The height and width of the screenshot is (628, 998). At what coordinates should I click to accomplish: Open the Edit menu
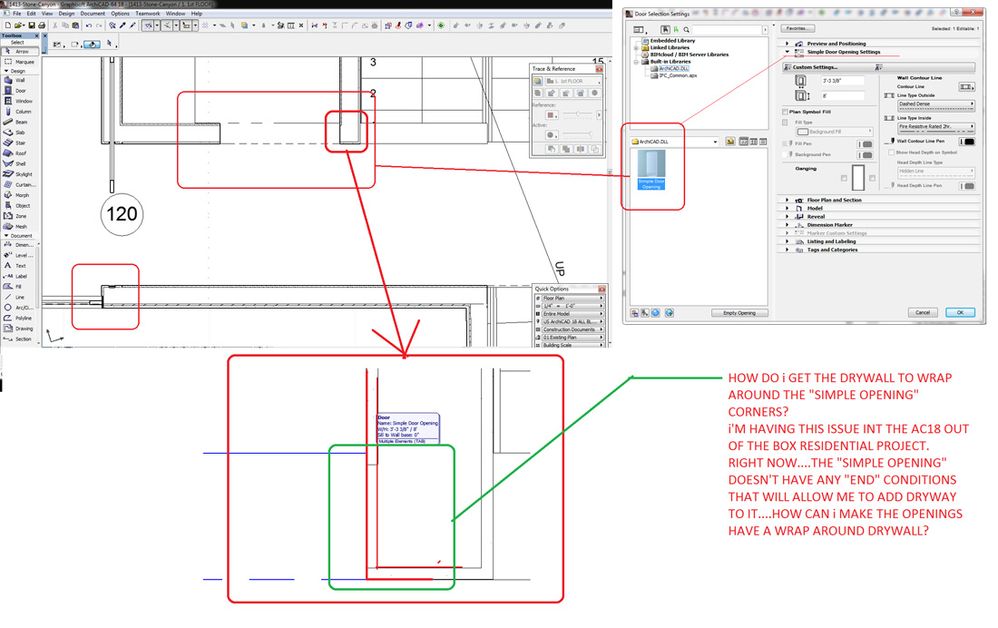click(31, 13)
